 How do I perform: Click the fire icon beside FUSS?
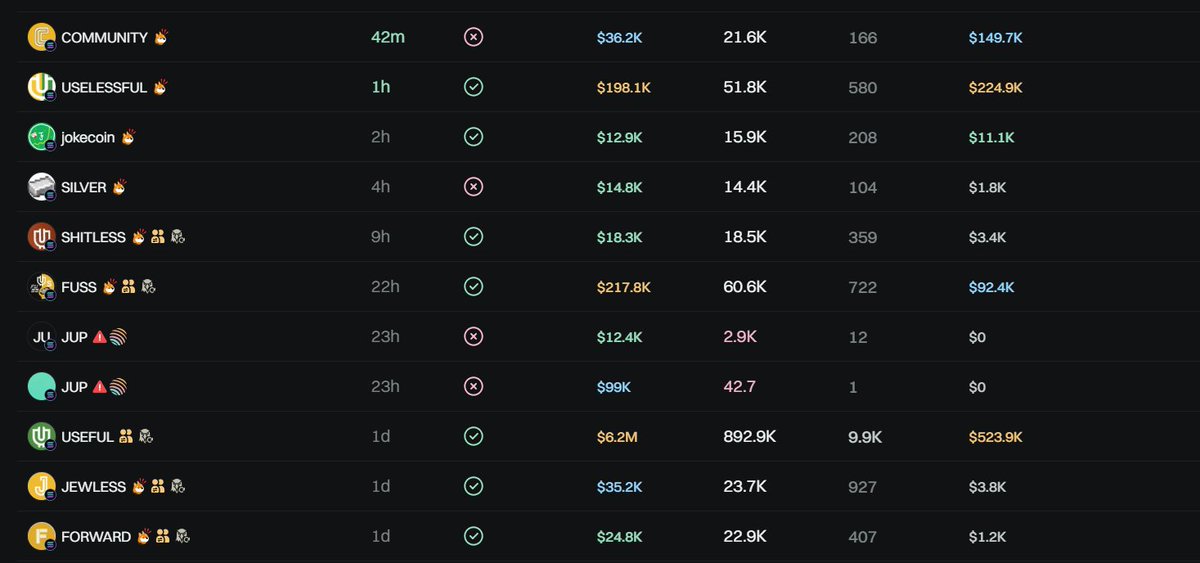[x=109, y=286]
